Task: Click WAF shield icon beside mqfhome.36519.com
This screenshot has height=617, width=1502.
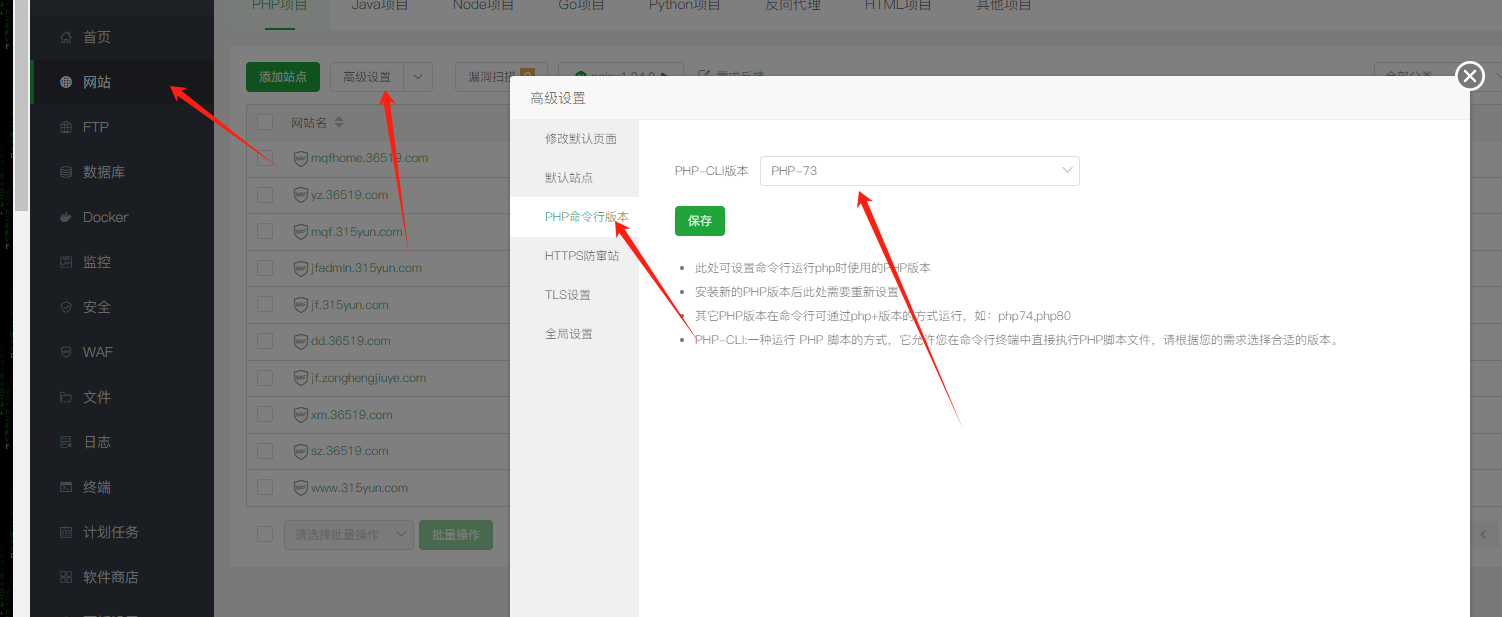Action: [x=301, y=158]
